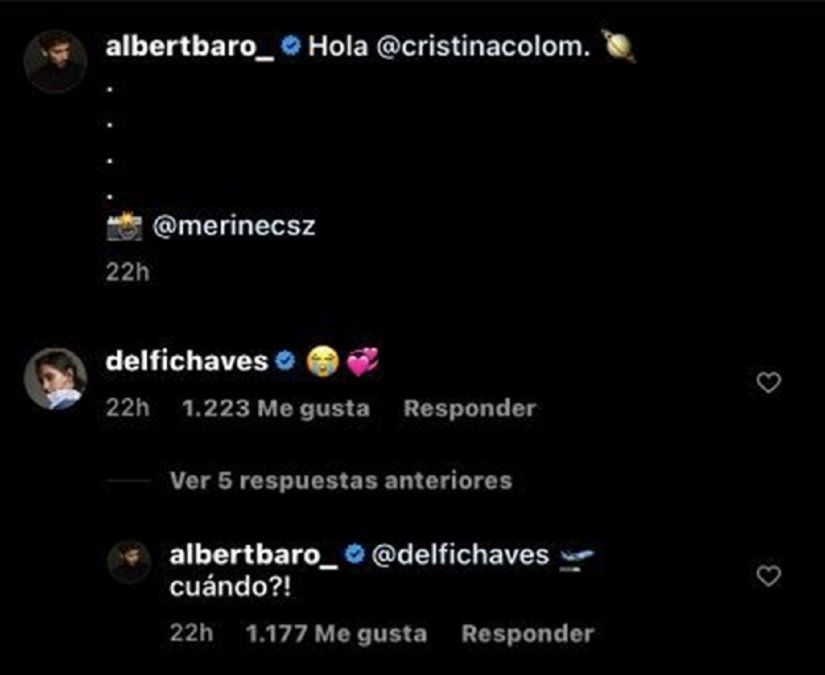Click the delfichaves username

[187, 362]
